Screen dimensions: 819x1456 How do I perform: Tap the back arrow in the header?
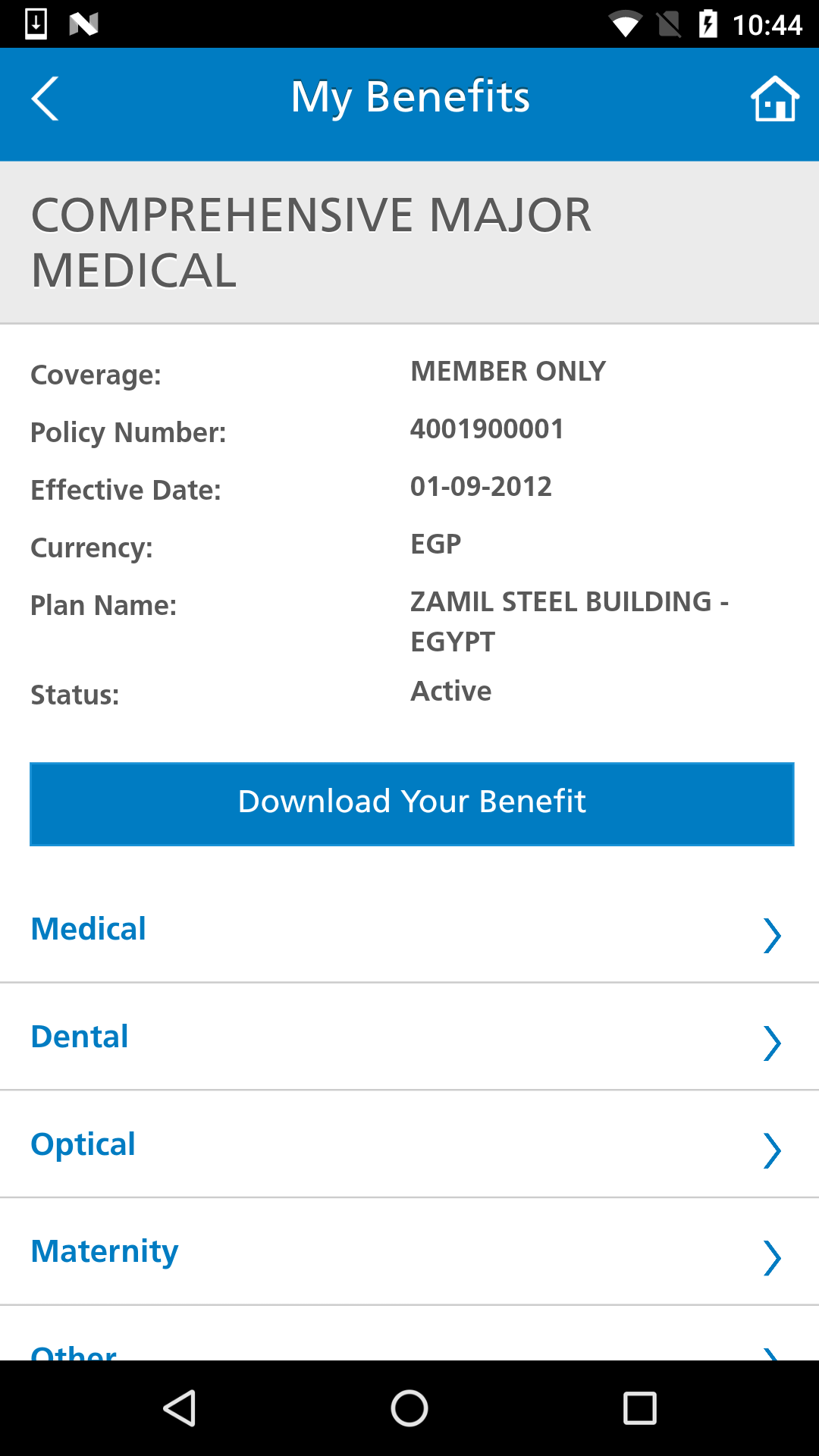(45, 99)
